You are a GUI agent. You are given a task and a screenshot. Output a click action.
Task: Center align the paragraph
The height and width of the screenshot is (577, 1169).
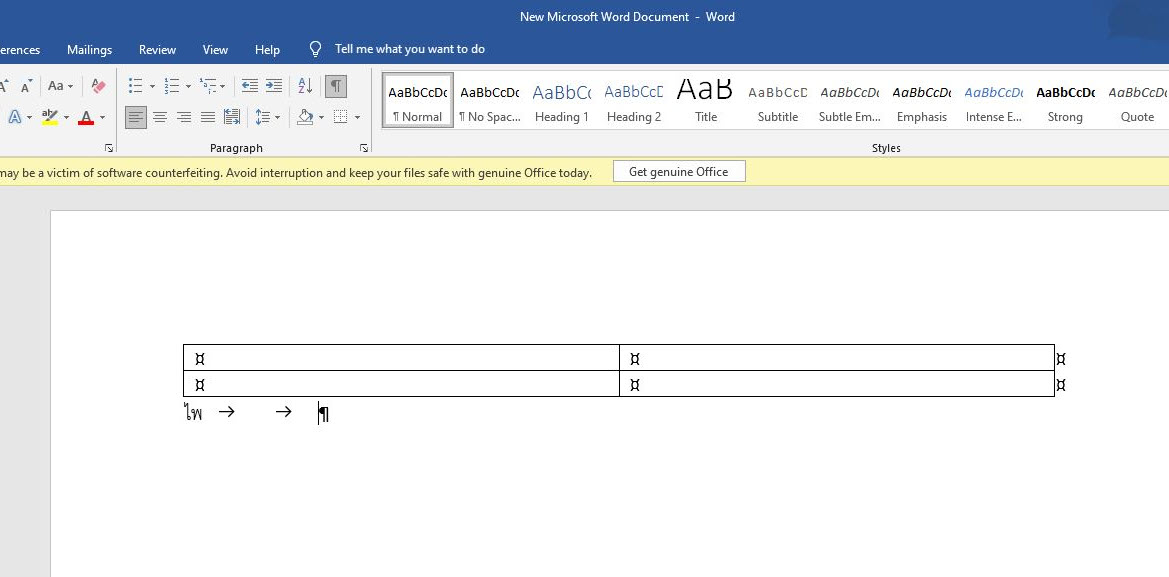tap(160, 117)
